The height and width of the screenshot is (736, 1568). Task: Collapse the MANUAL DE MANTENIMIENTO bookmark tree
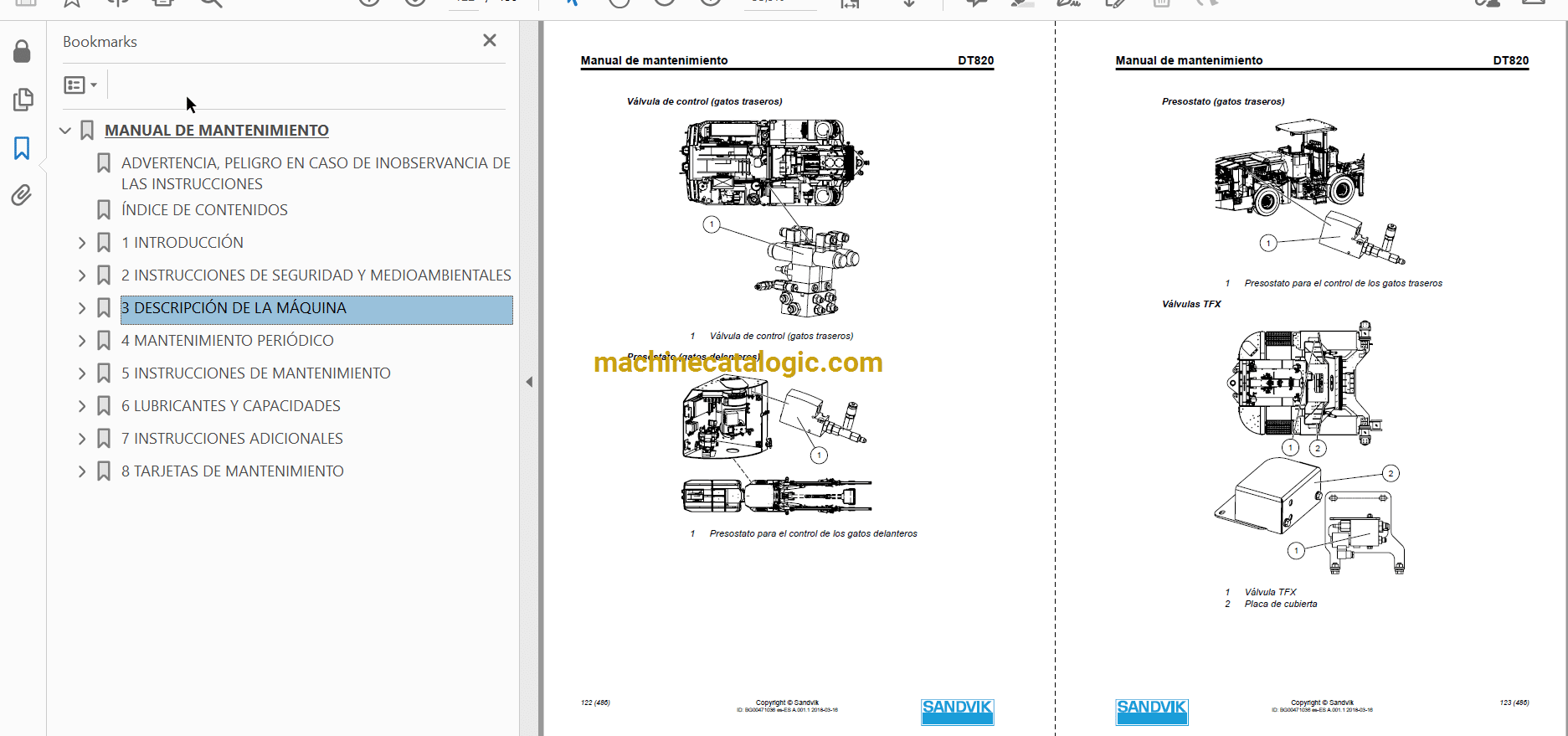65,131
